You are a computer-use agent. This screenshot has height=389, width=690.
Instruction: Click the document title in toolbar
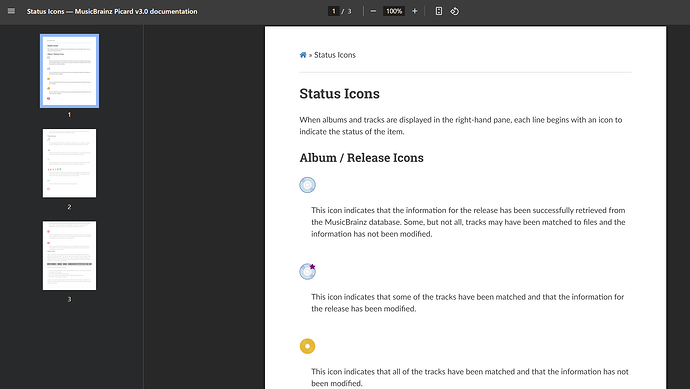pyautogui.click(x=112, y=11)
